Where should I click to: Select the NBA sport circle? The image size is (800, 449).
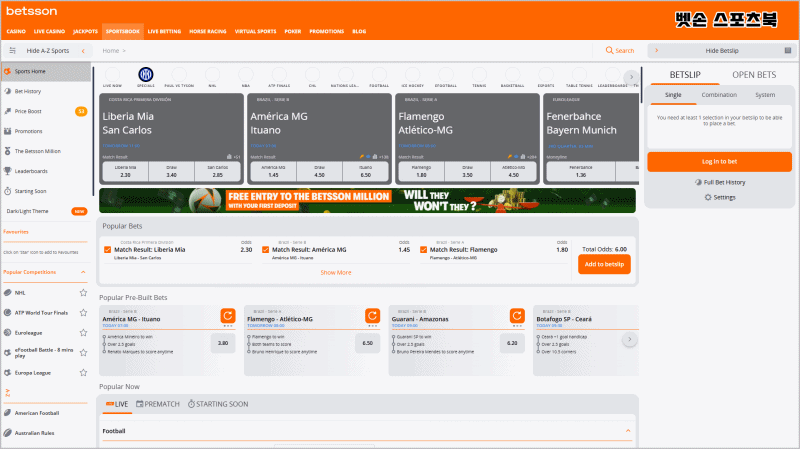245,74
